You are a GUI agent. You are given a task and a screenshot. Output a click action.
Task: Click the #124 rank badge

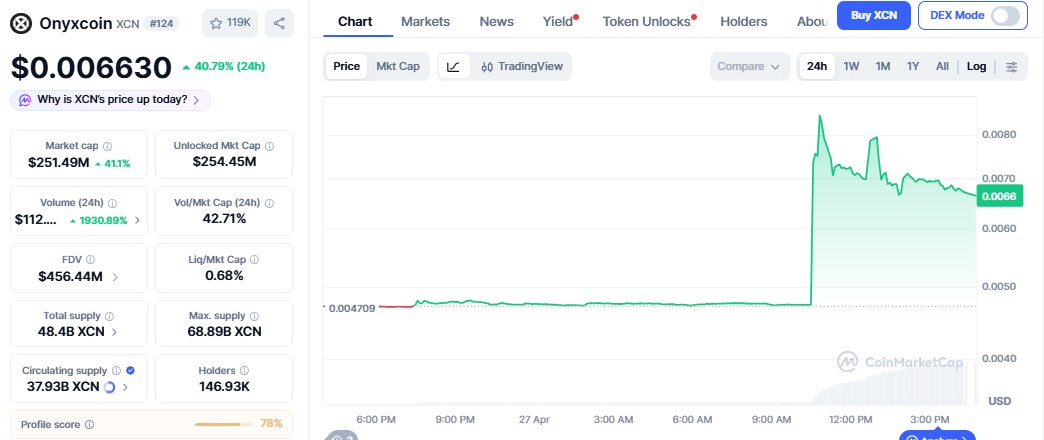click(x=160, y=24)
